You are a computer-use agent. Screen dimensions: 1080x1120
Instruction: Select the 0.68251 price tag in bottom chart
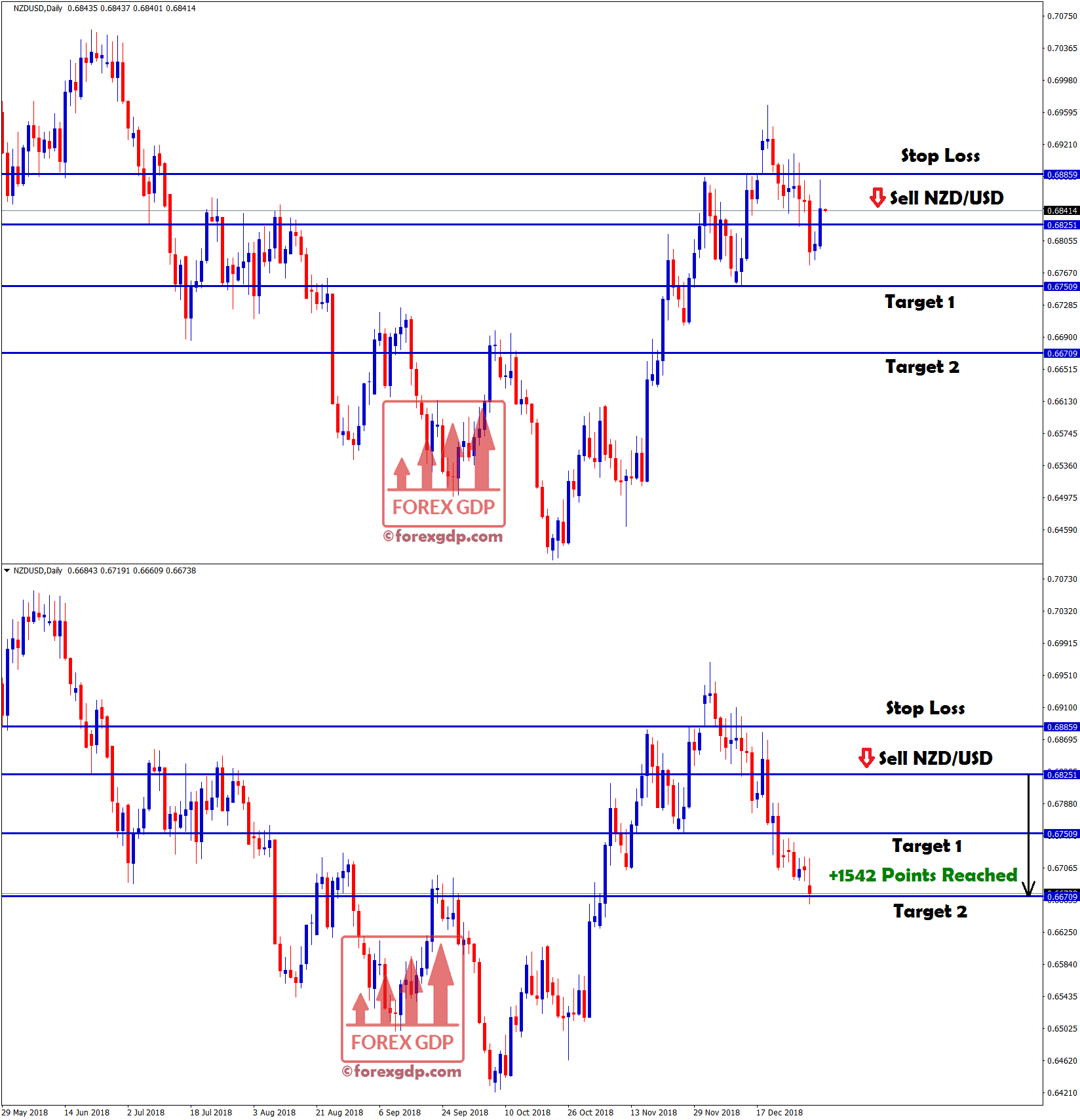click(x=1061, y=775)
